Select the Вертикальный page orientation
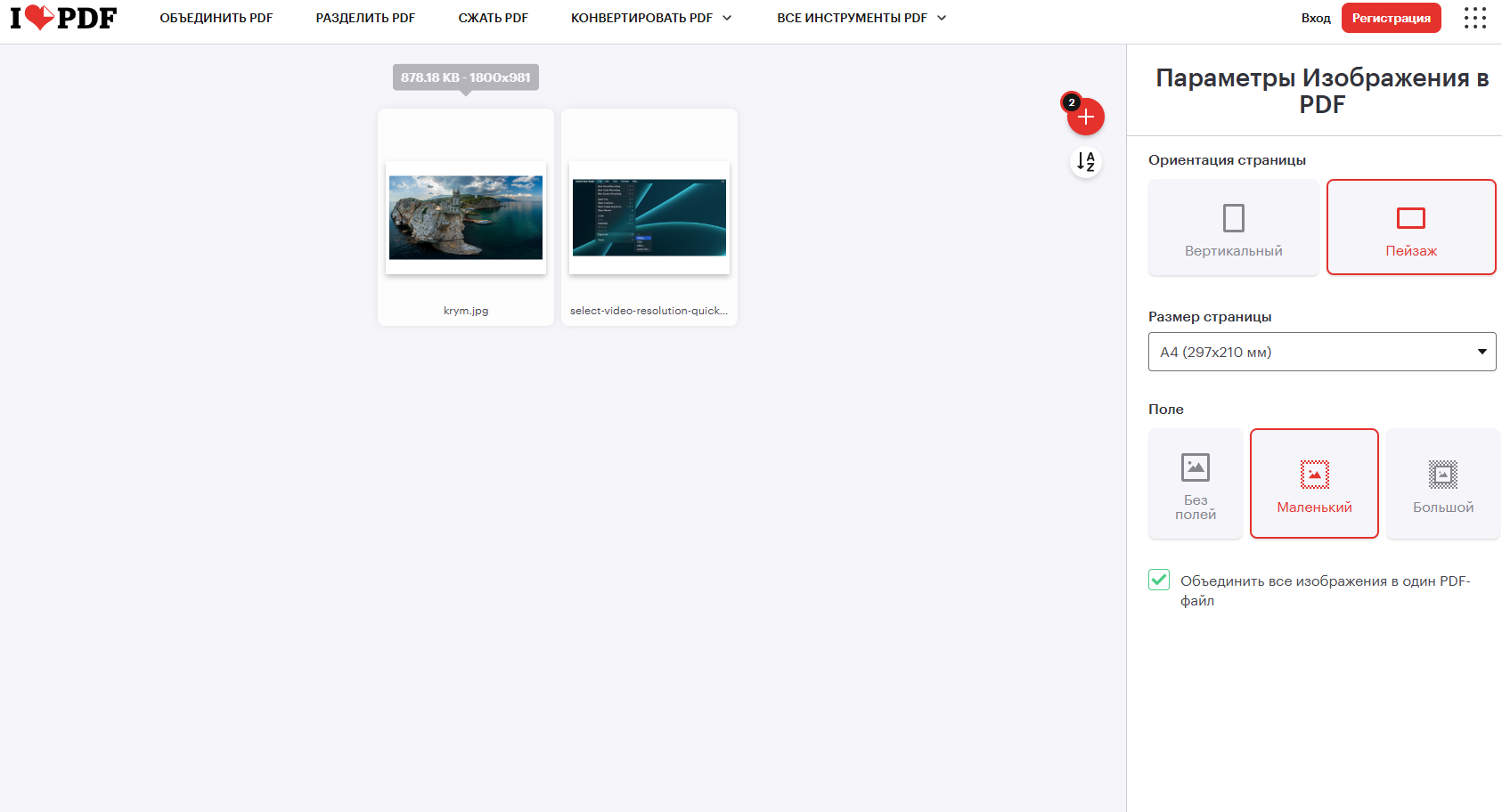The height and width of the screenshot is (812, 1502). point(1234,227)
